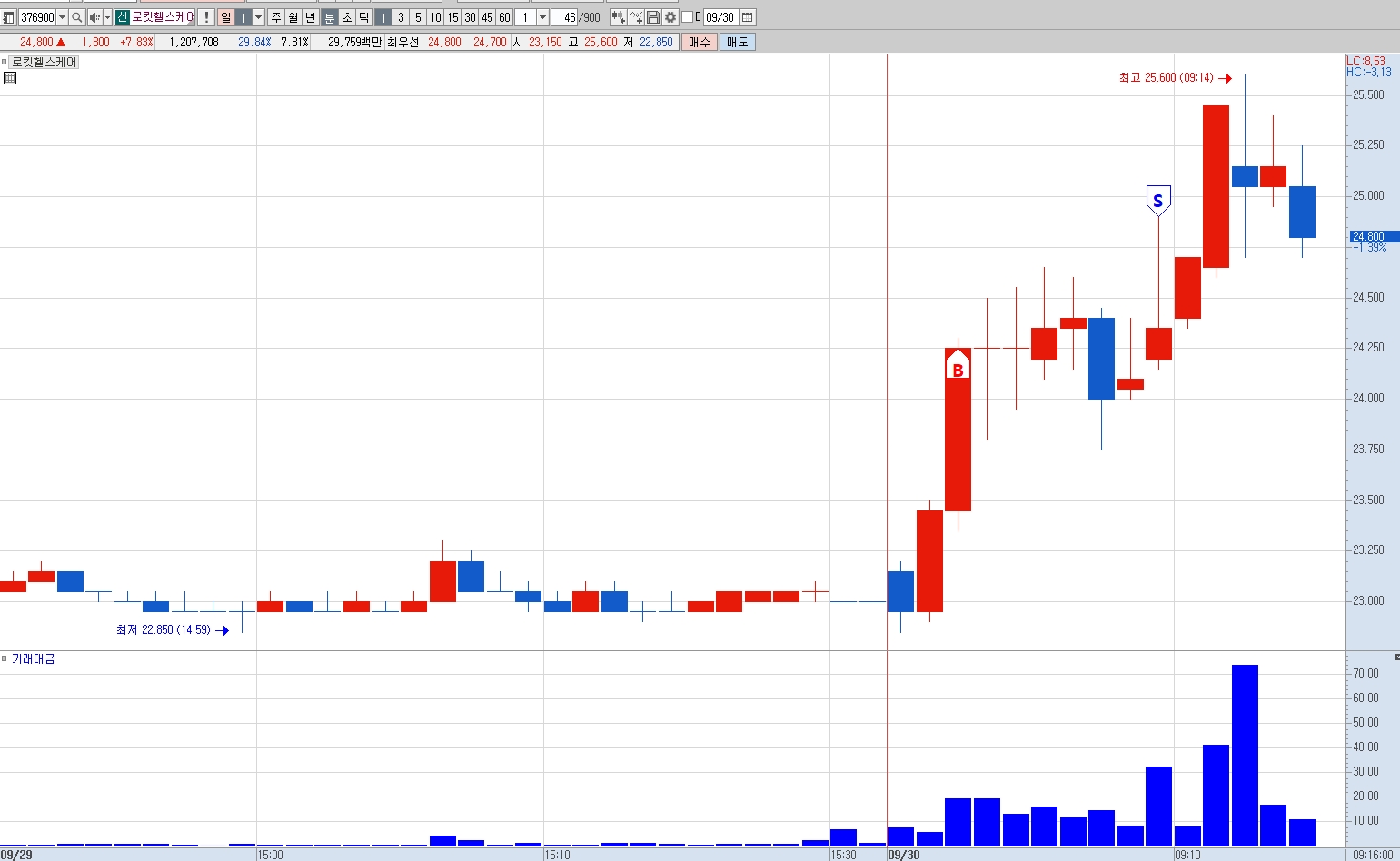The width and height of the screenshot is (1400, 861).
Task: Click the small close icon of volume panel
Action: pos(1396,657)
